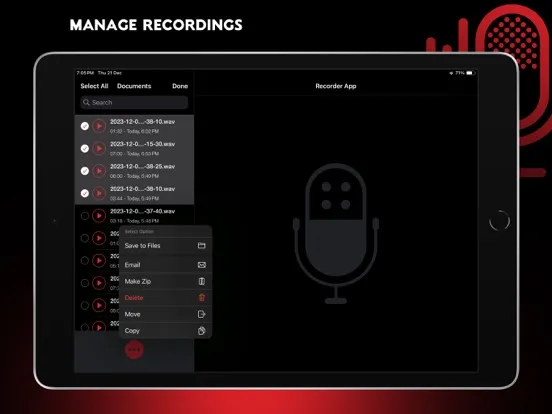This screenshot has width=552, height=414.
Task: Uncheck the 38-10.wav recording dated 6:02 PM
Action: pos(84,126)
